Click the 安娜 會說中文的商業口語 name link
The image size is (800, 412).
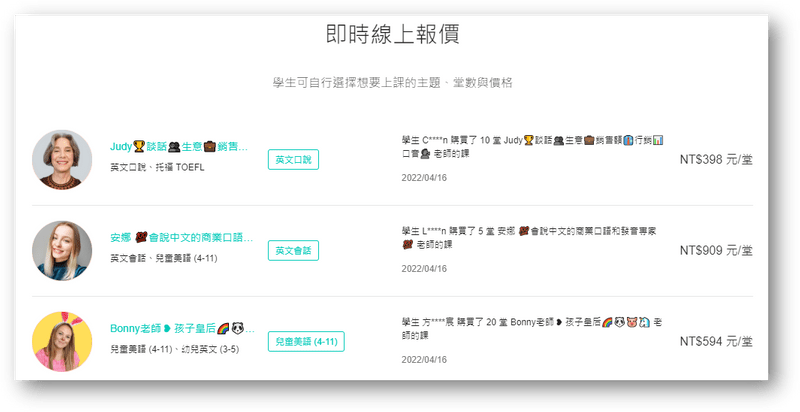click(x=181, y=238)
